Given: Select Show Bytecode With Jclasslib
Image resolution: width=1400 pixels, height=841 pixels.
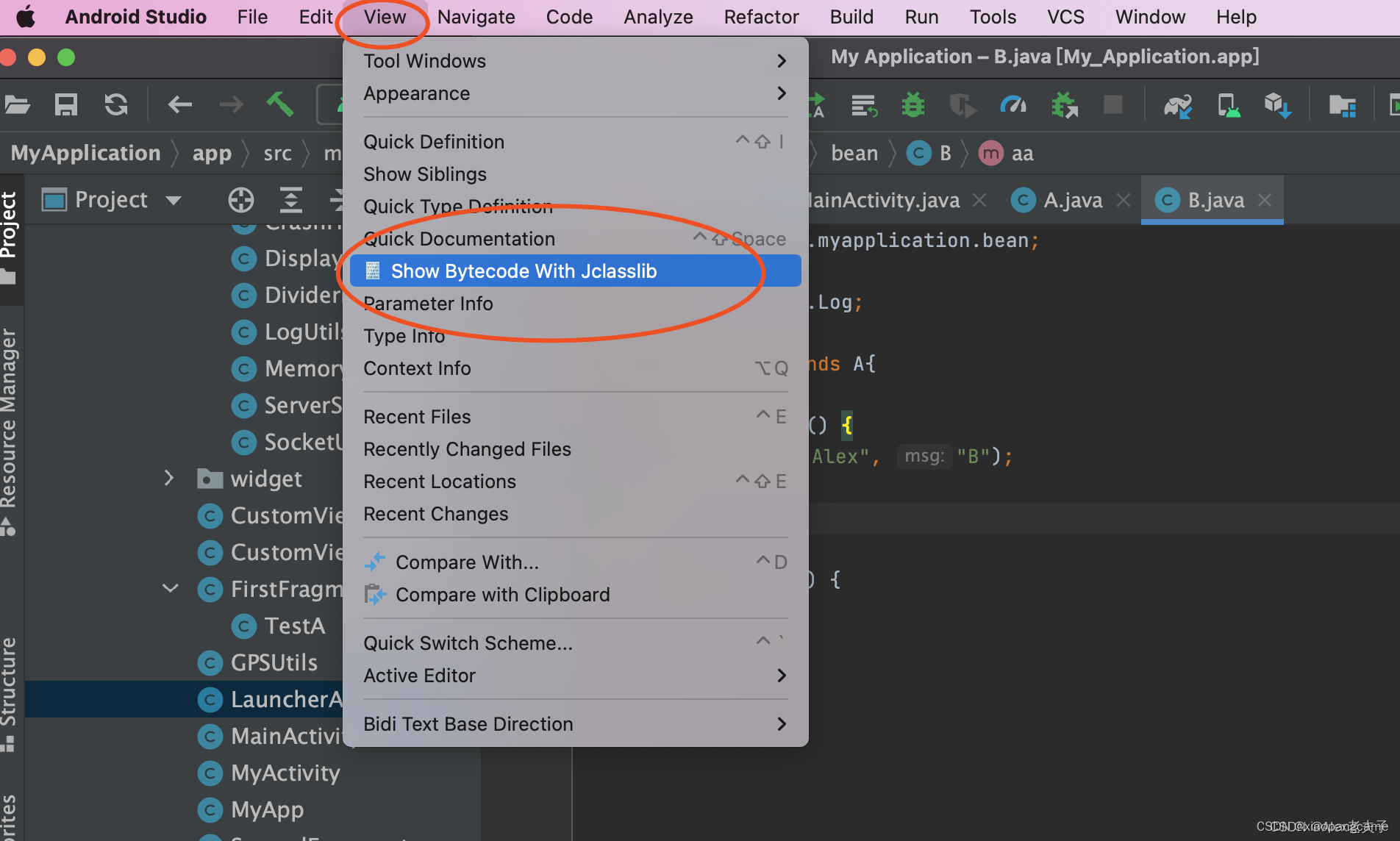Looking at the screenshot, I should point(575,271).
